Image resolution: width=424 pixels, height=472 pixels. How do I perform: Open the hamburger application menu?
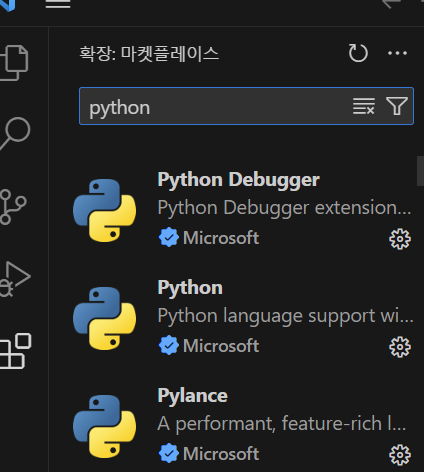pyautogui.click(x=58, y=4)
